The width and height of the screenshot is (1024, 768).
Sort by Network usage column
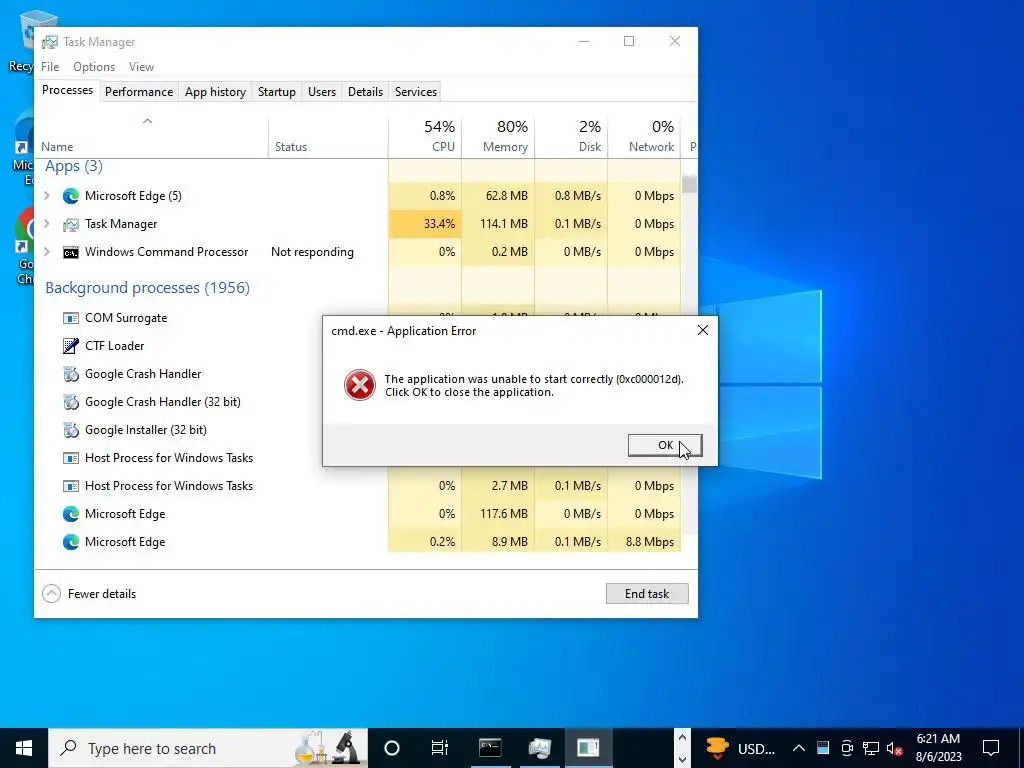645,136
